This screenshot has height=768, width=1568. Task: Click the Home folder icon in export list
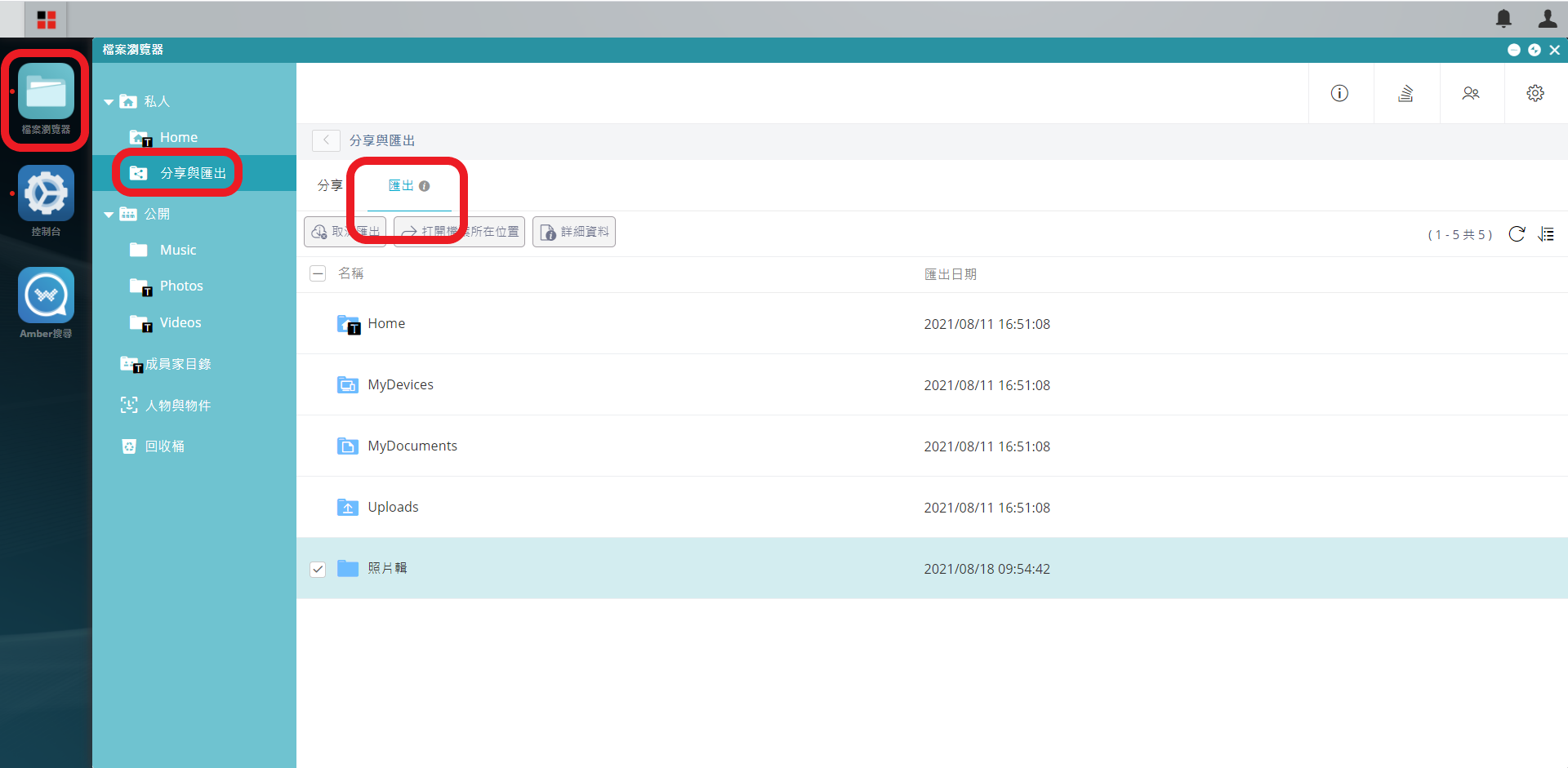[349, 324]
